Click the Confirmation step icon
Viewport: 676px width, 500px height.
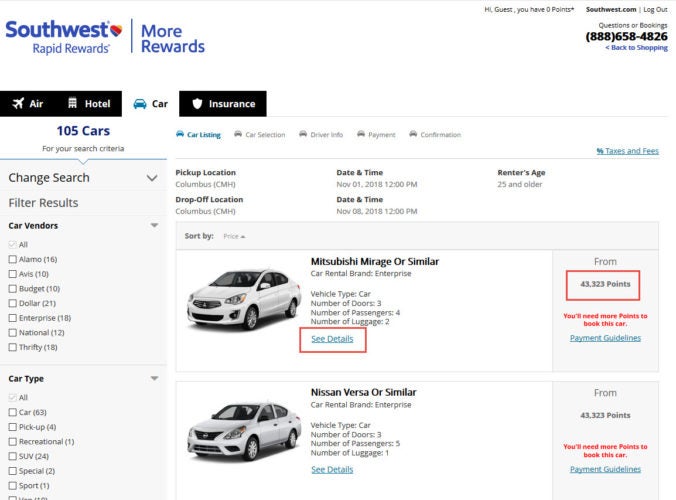pos(413,134)
